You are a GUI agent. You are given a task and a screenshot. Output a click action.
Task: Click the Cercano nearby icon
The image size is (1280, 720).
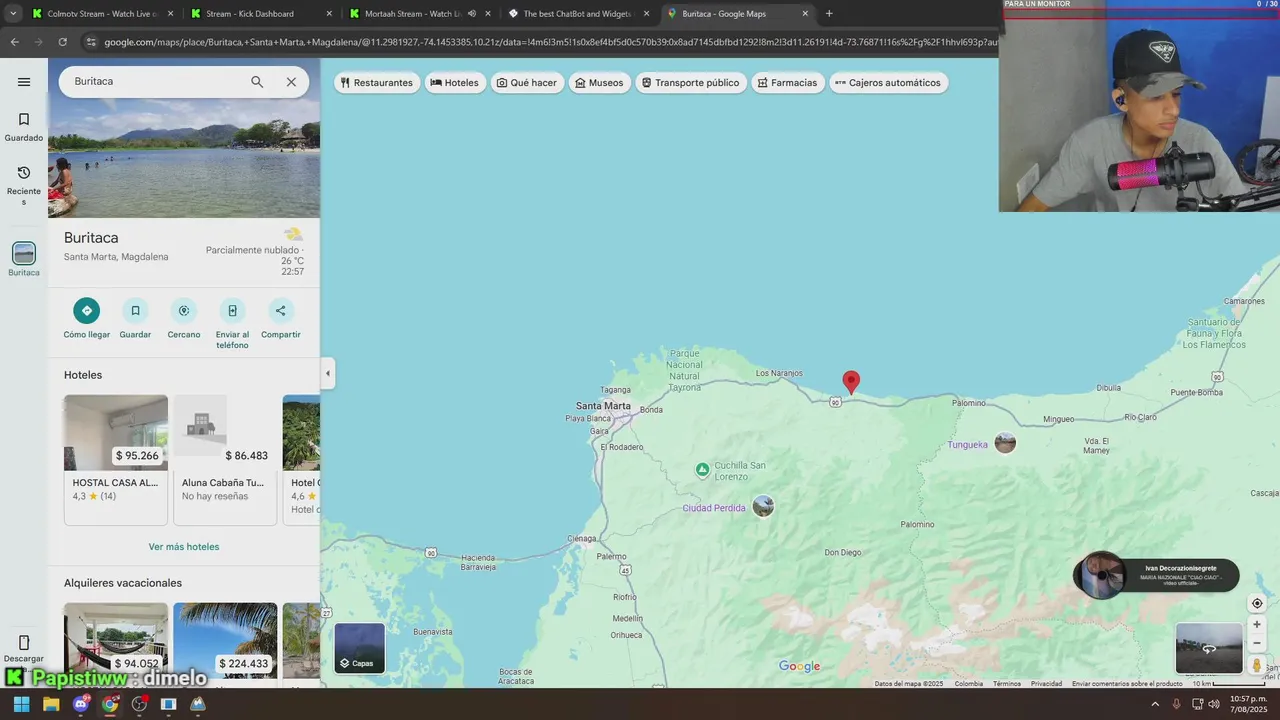184,311
